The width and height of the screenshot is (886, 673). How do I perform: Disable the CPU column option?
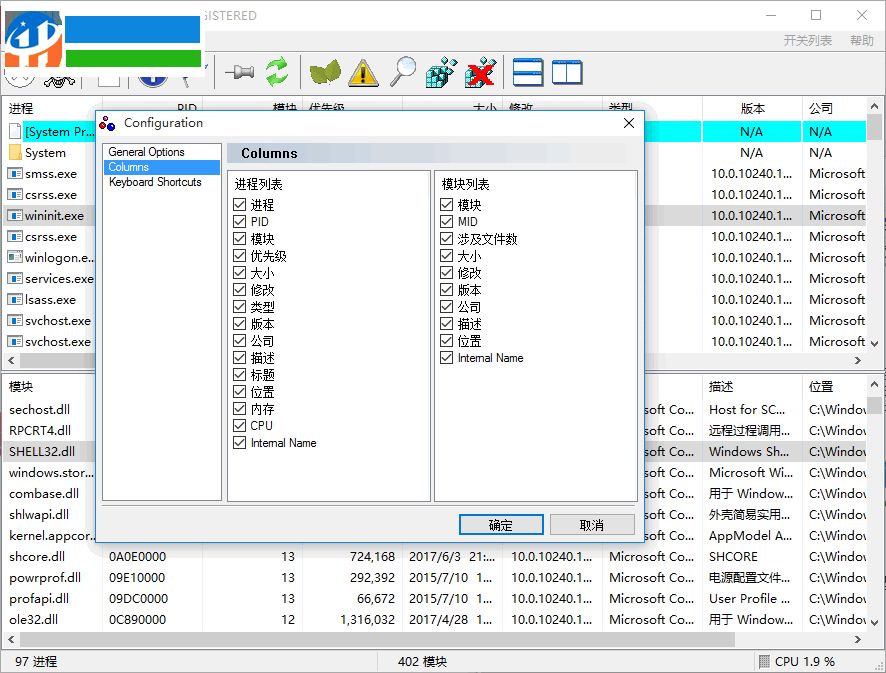tap(240, 425)
